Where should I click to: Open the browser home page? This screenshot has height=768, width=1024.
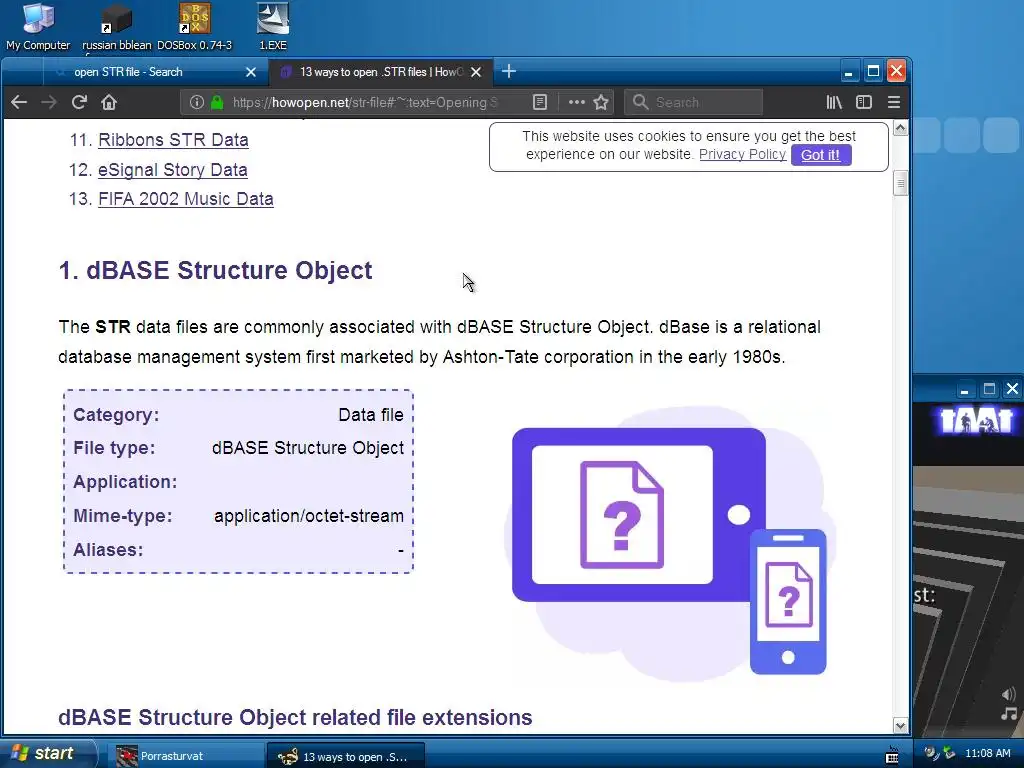109,103
